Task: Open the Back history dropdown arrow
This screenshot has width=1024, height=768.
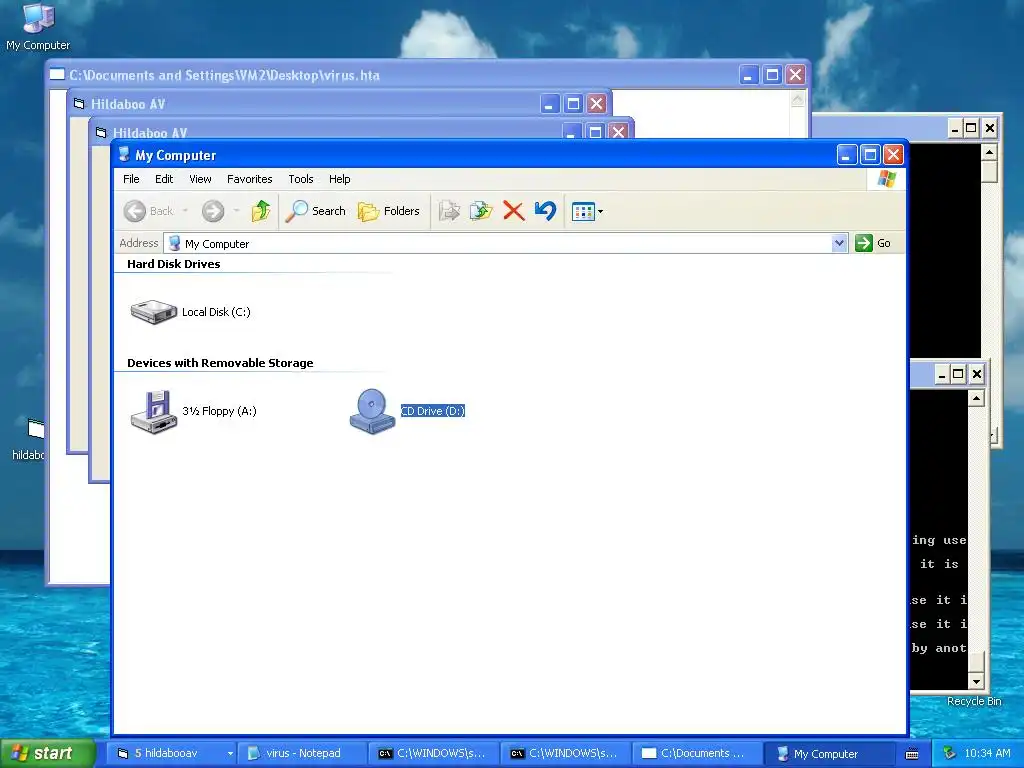Action: coord(185,211)
